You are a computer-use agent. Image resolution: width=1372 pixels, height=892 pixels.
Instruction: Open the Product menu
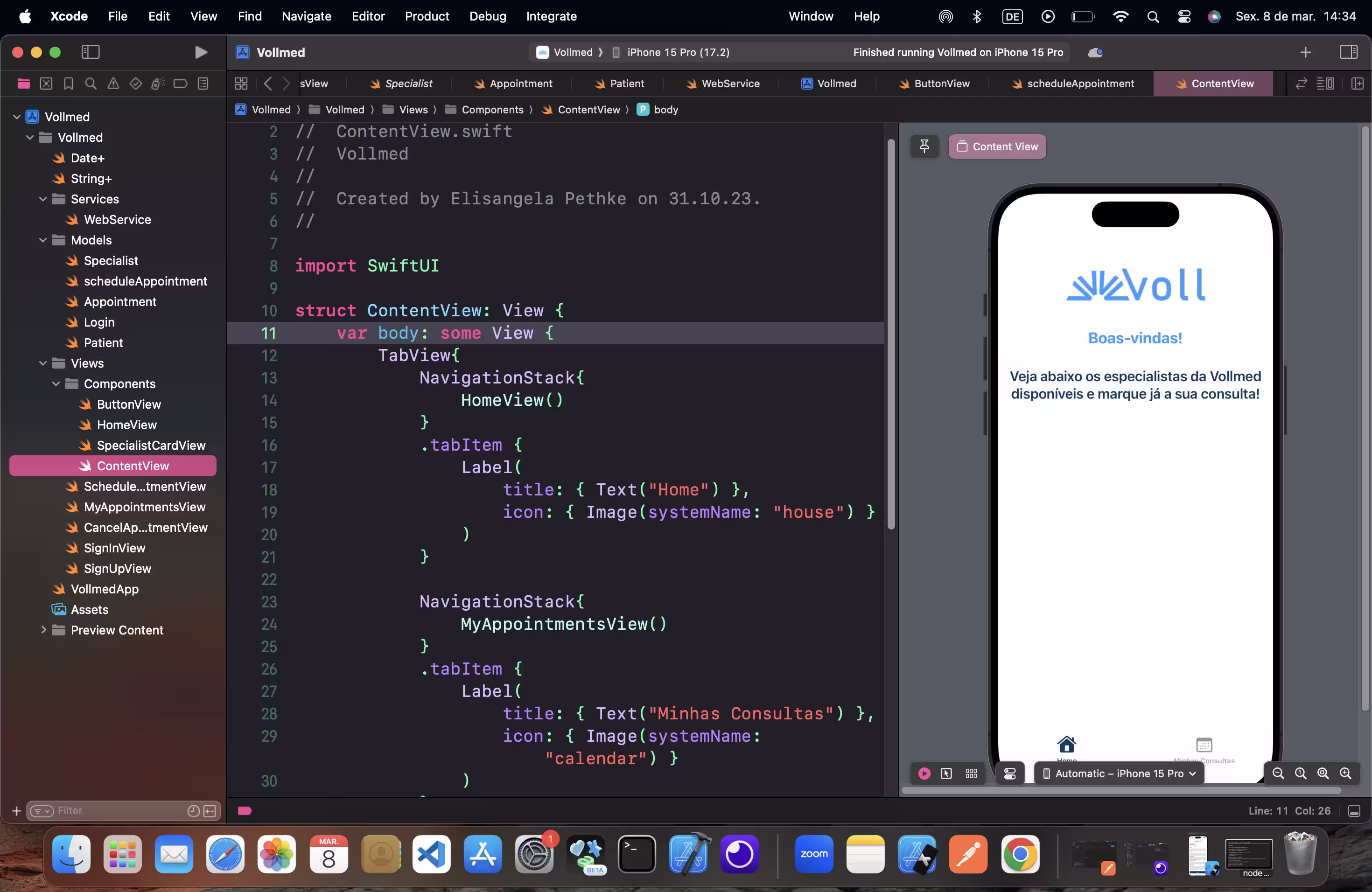click(427, 16)
